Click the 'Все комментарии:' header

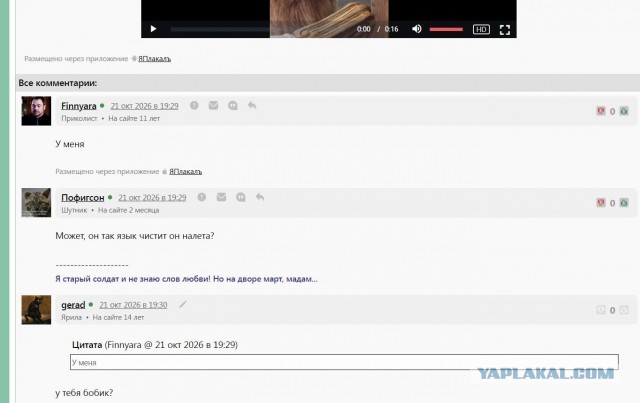point(58,83)
